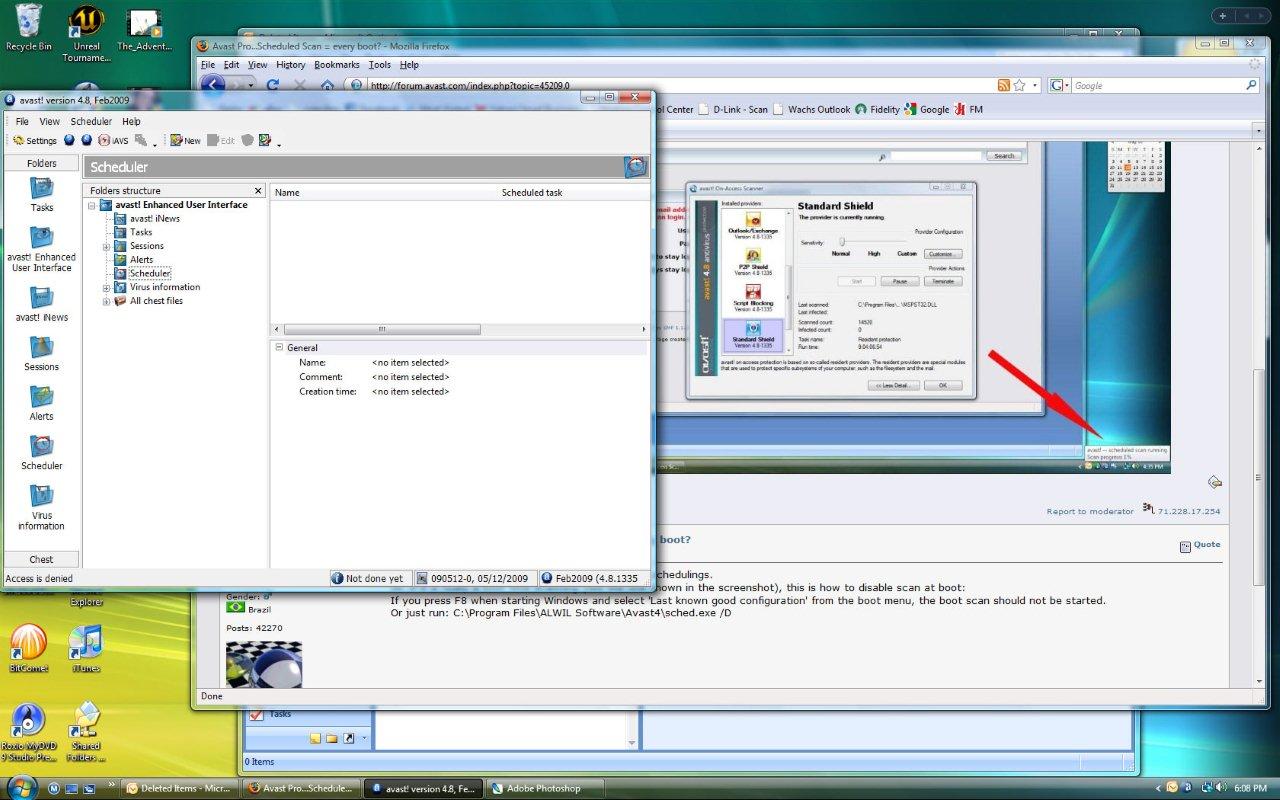The image size is (1280, 800).
Task: Open the Help menu in avast!
Action: [131, 121]
